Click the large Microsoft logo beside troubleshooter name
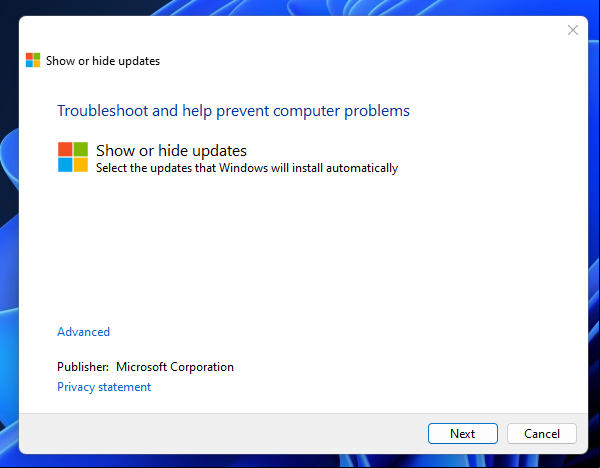 tap(73, 157)
